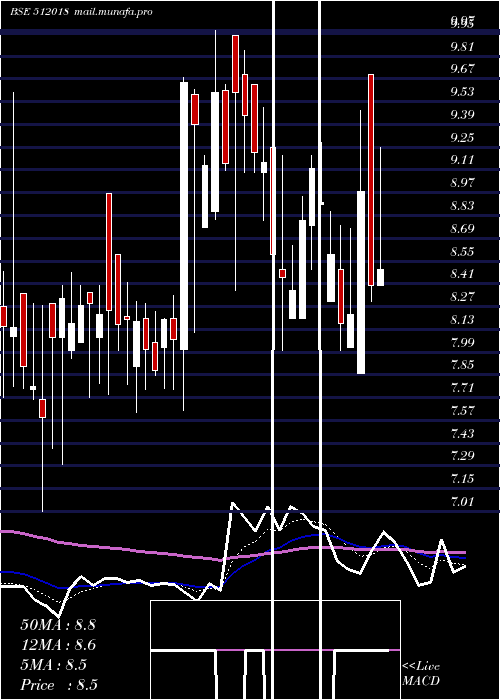Screen dimensions: 500x700
Task: Click the 50MA : 8.8 value
Action: 58,625
